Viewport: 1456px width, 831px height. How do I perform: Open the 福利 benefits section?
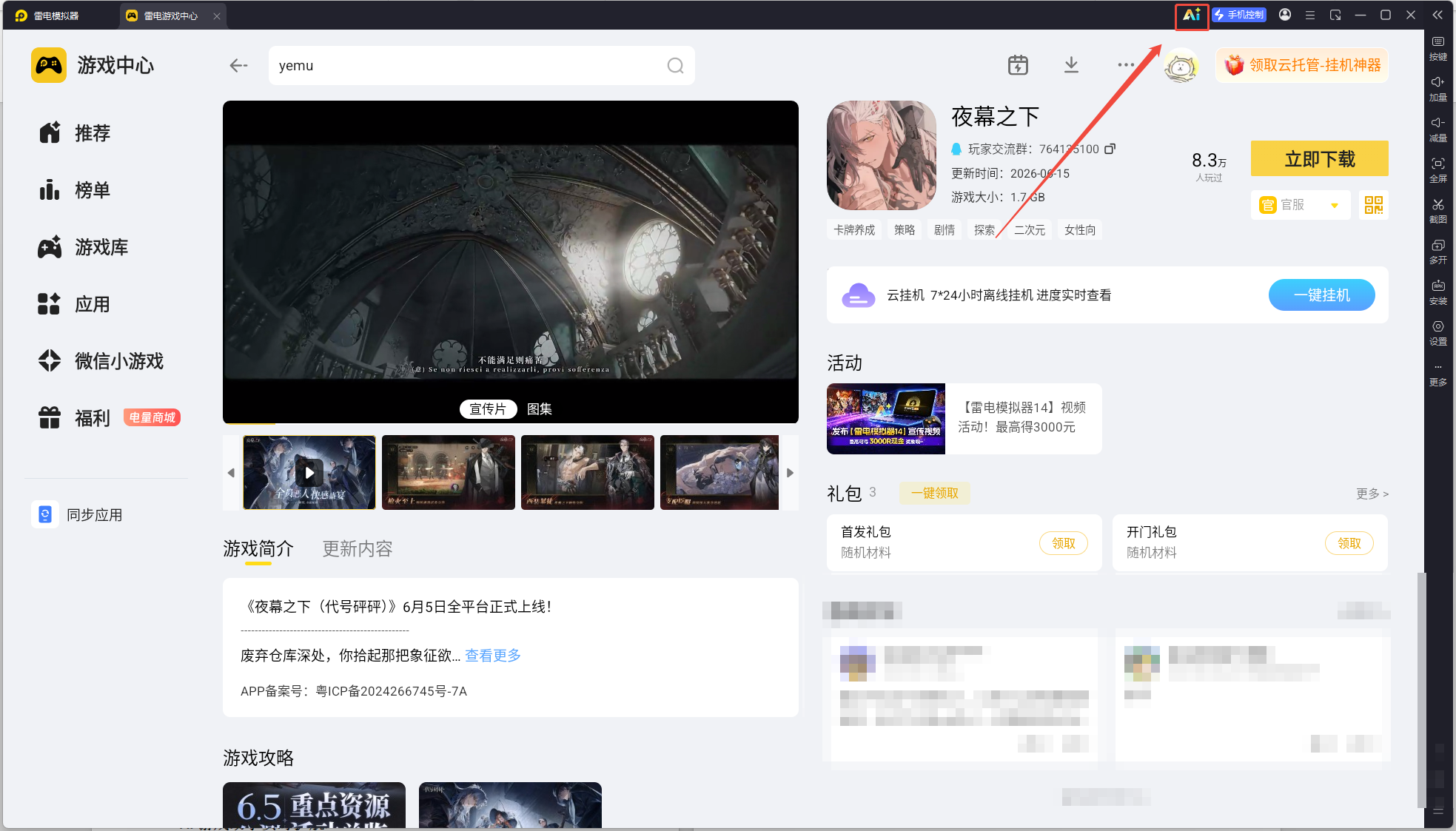coord(74,418)
